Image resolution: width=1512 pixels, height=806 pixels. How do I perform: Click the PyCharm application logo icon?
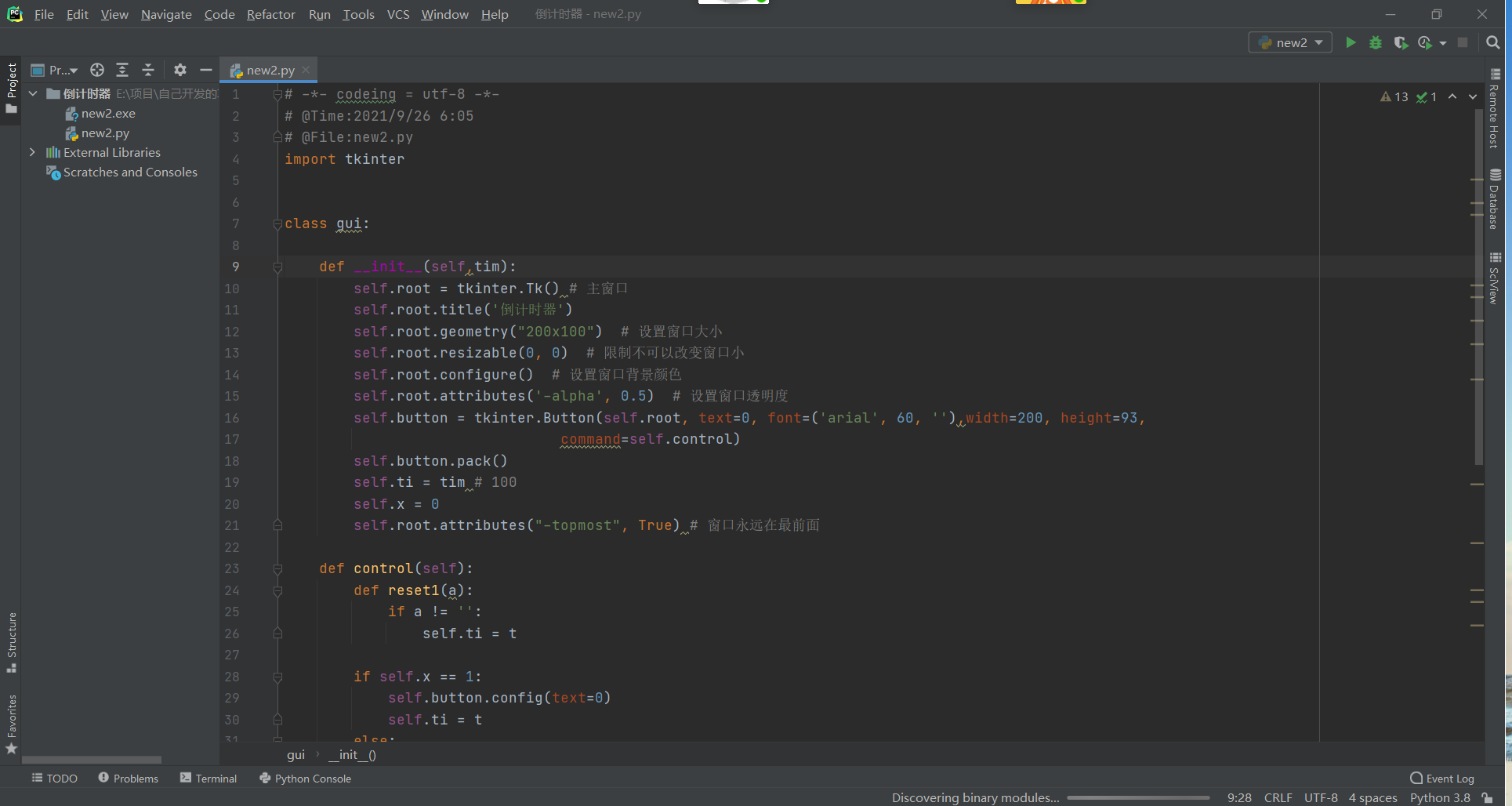pyautogui.click(x=14, y=14)
